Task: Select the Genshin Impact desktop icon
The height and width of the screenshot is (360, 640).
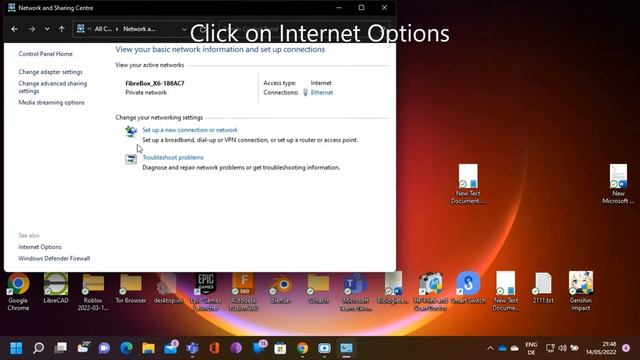Action: (x=581, y=291)
